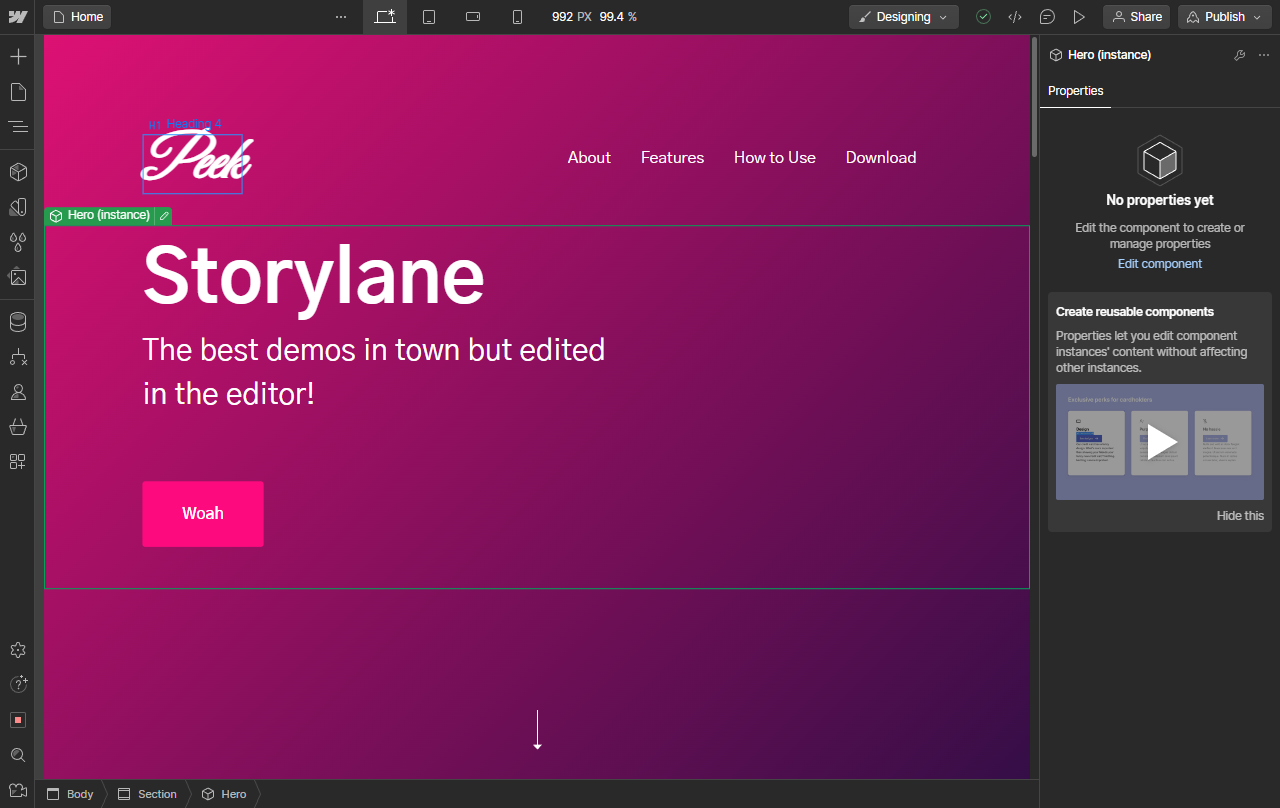Click Hide this in the tips card

(1240, 516)
